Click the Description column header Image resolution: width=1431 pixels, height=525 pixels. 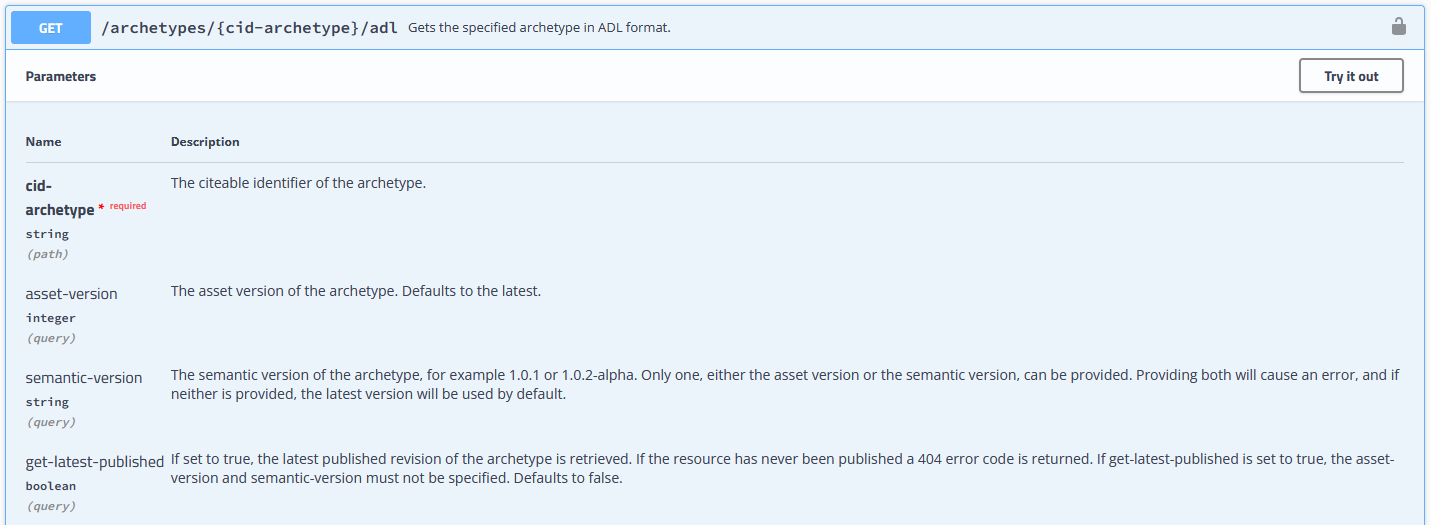point(205,142)
